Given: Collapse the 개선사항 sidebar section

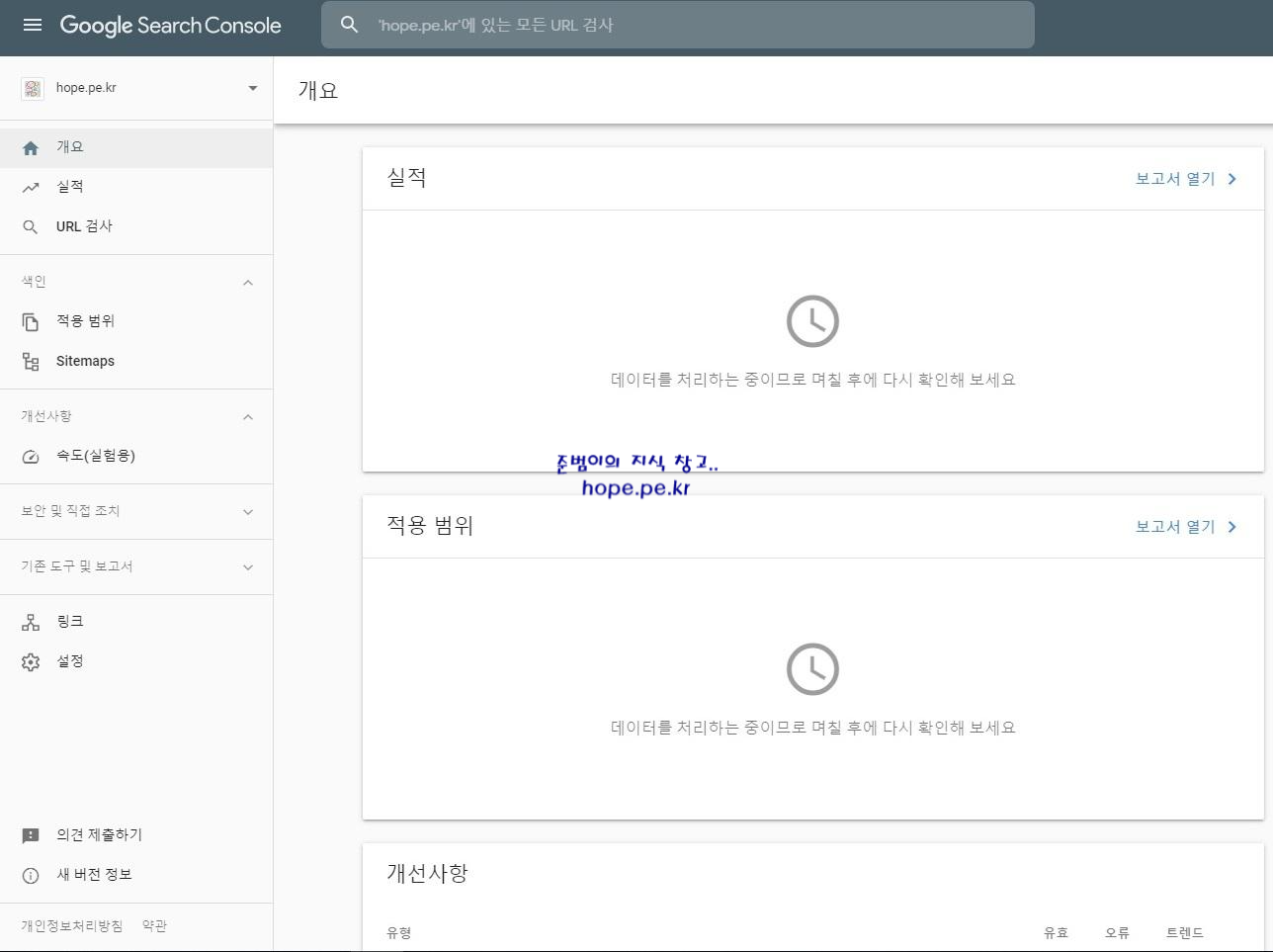Looking at the screenshot, I should (x=248, y=416).
